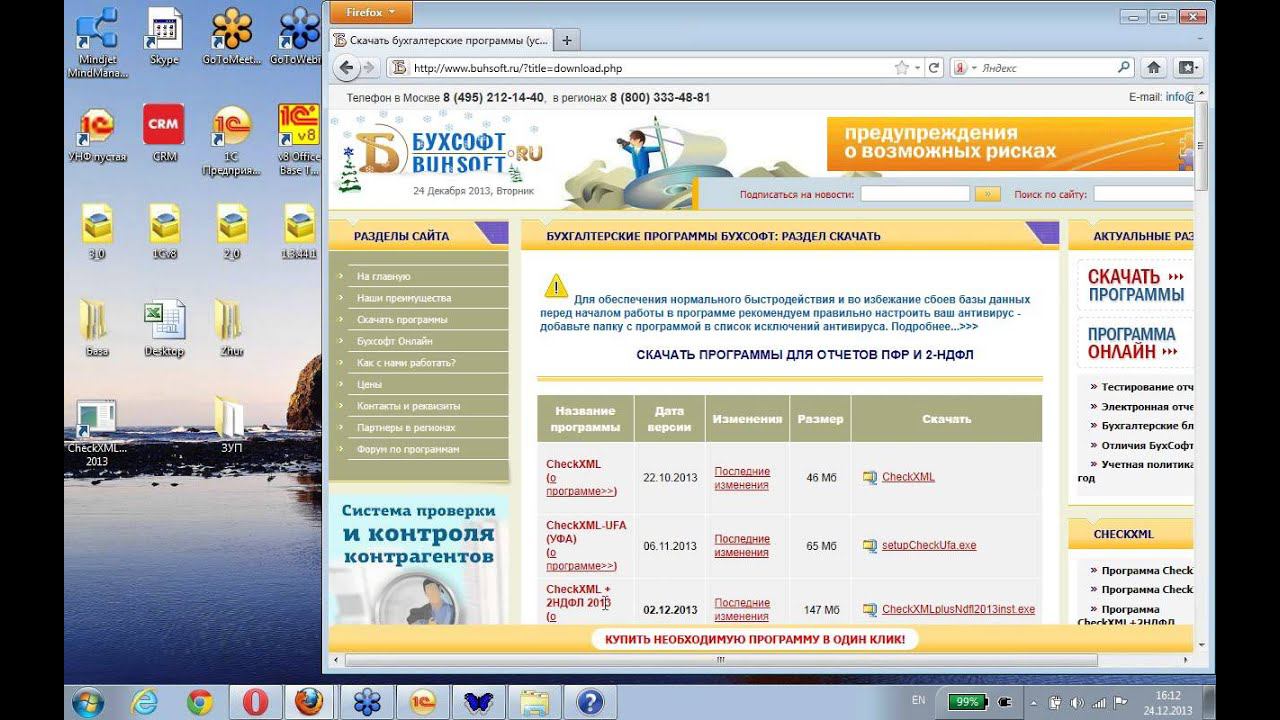Open Контакты и реквизиты menu item

pyautogui.click(x=408, y=407)
